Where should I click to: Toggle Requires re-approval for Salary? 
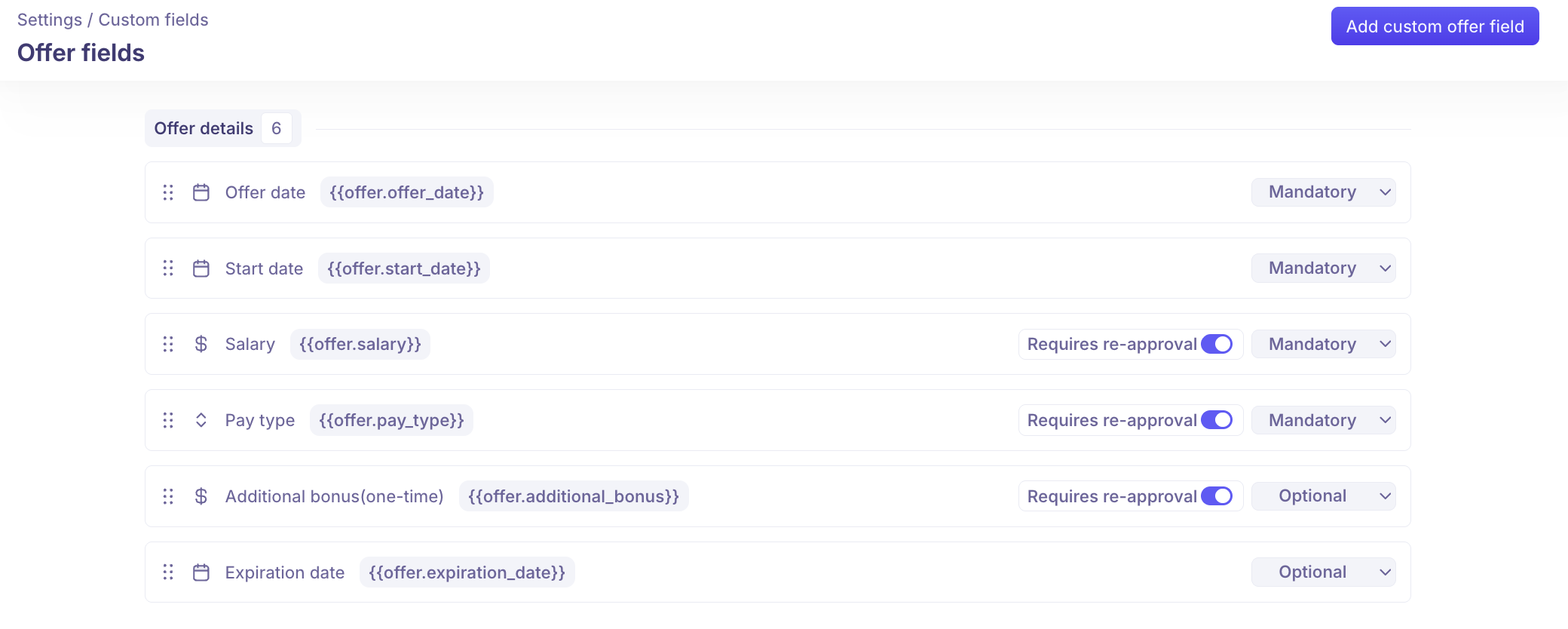(1217, 344)
